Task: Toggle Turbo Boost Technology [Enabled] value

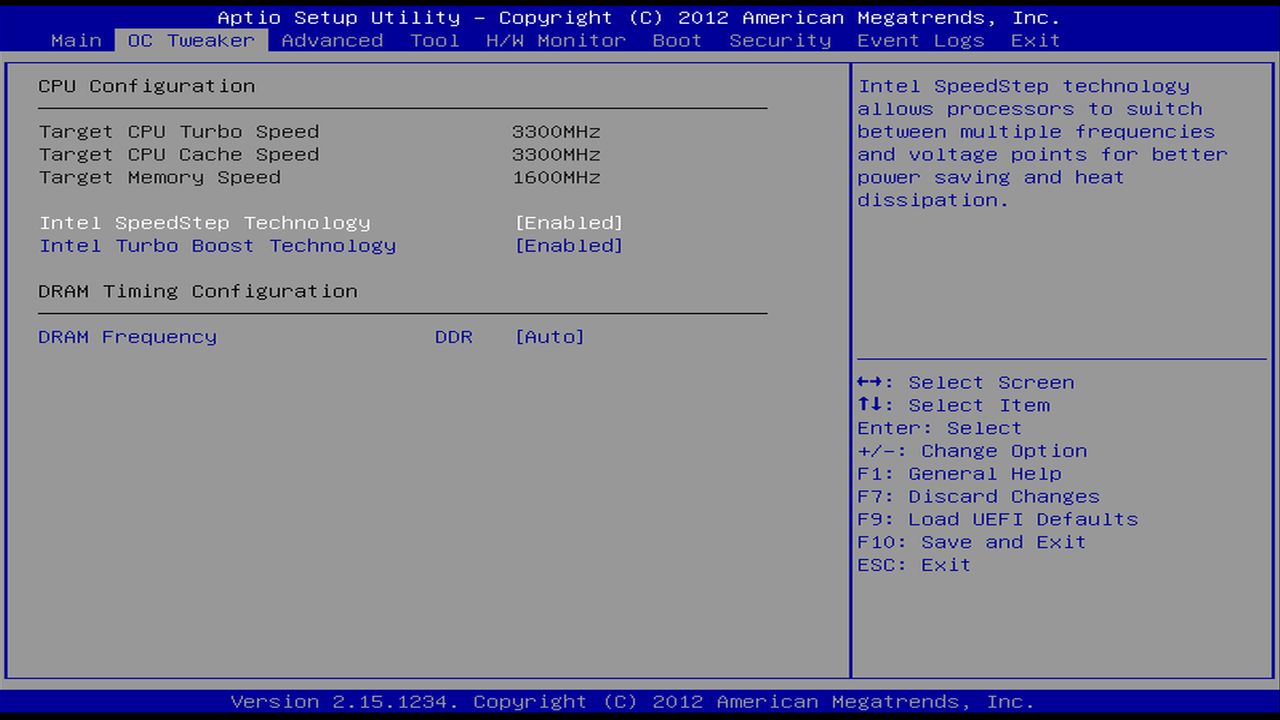Action: tap(569, 246)
